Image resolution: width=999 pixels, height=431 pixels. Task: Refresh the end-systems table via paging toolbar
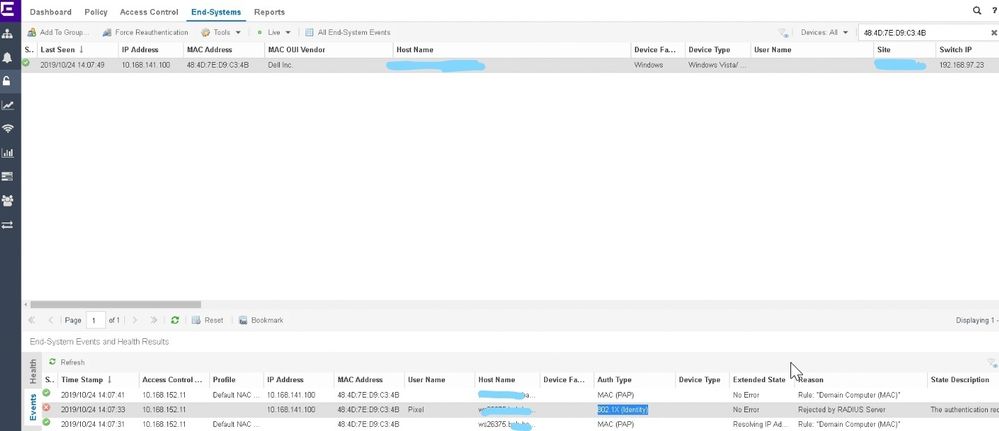[175, 320]
